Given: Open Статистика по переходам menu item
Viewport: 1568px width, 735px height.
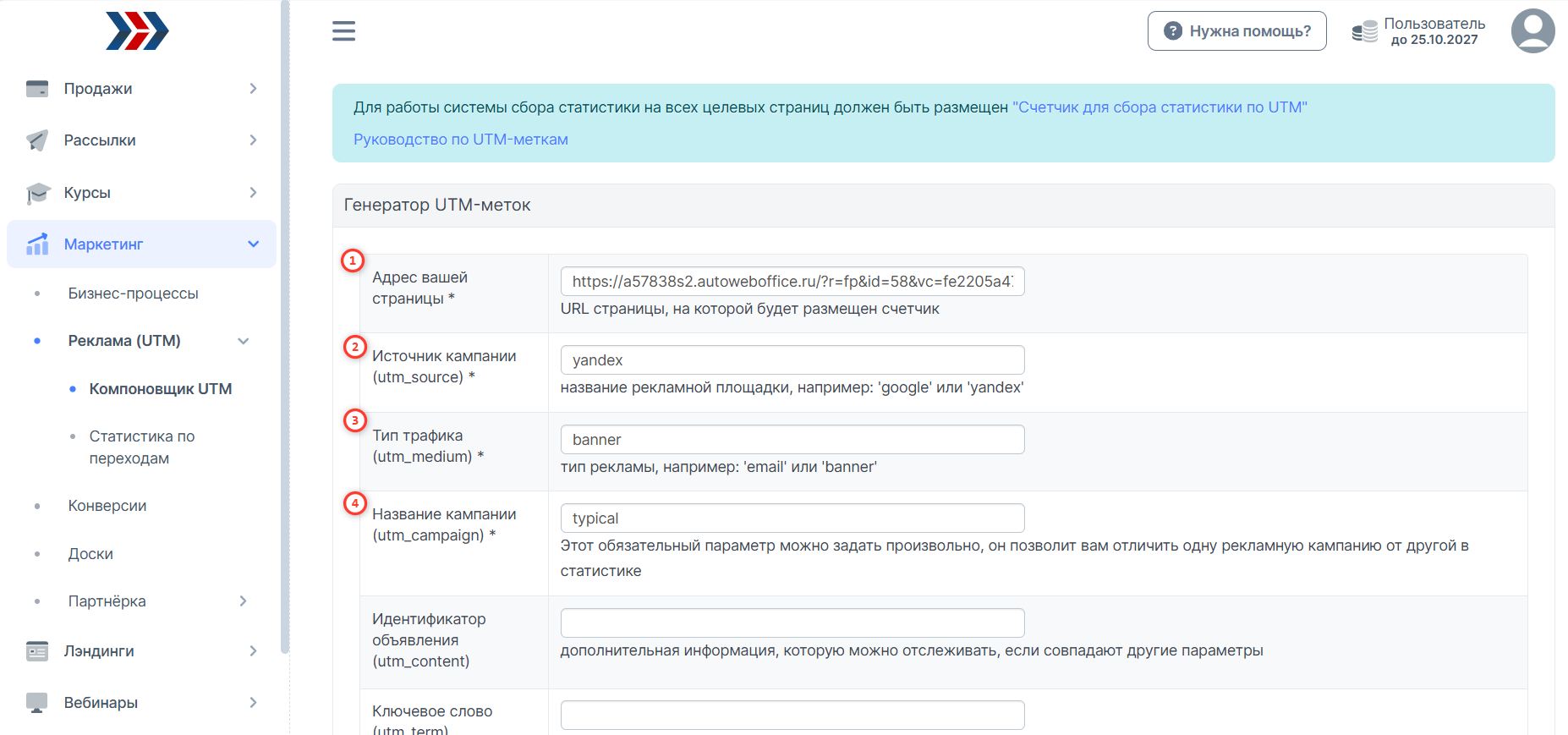Looking at the screenshot, I should tap(142, 447).
